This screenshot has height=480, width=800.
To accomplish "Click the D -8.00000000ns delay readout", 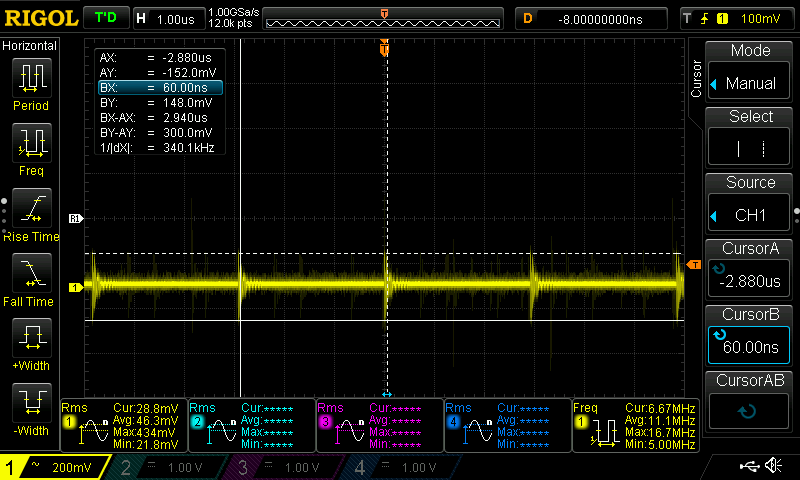I will (x=591, y=19).
